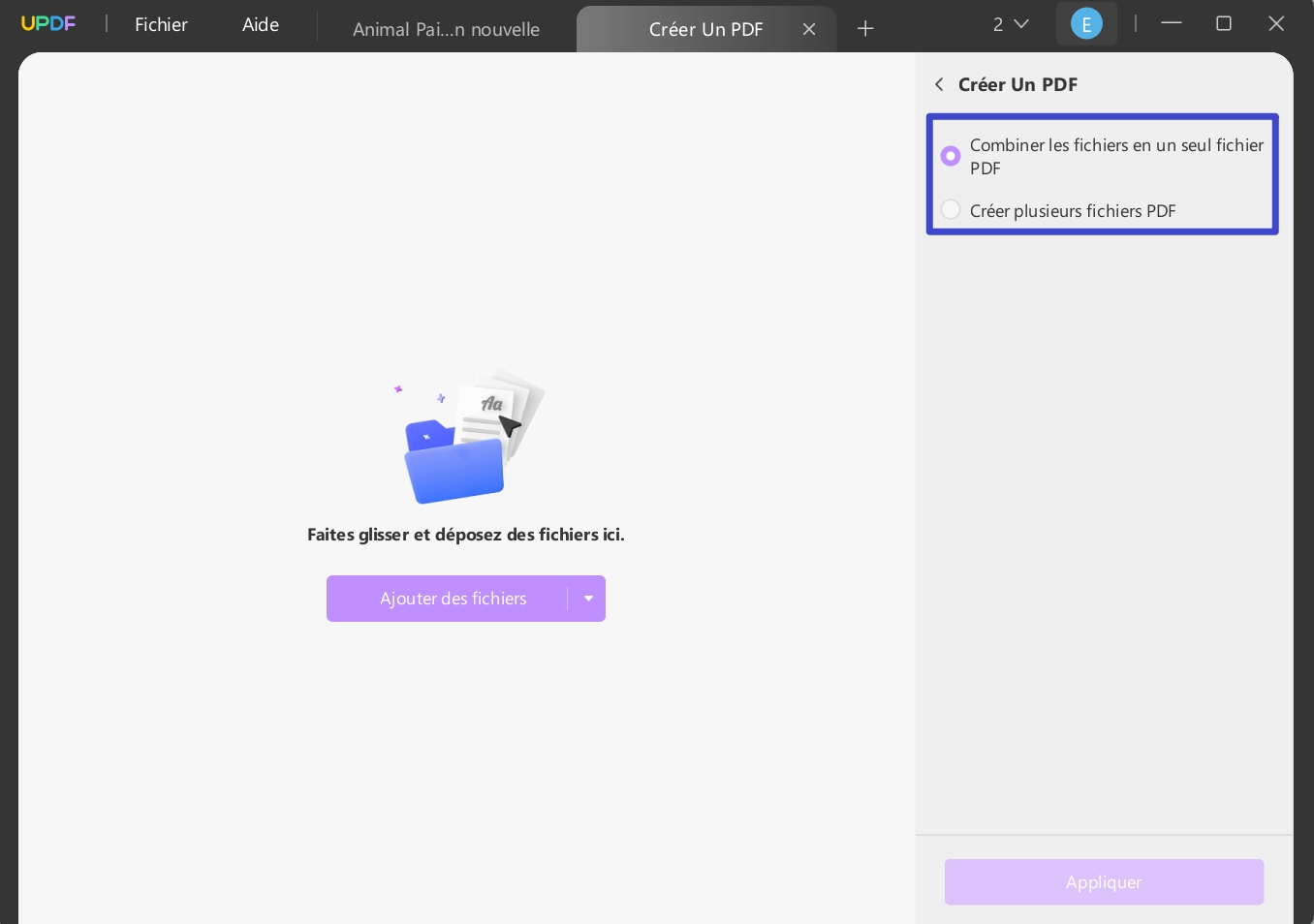Maximize the UPDF window
The width and height of the screenshot is (1314, 924).
(x=1224, y=23)
